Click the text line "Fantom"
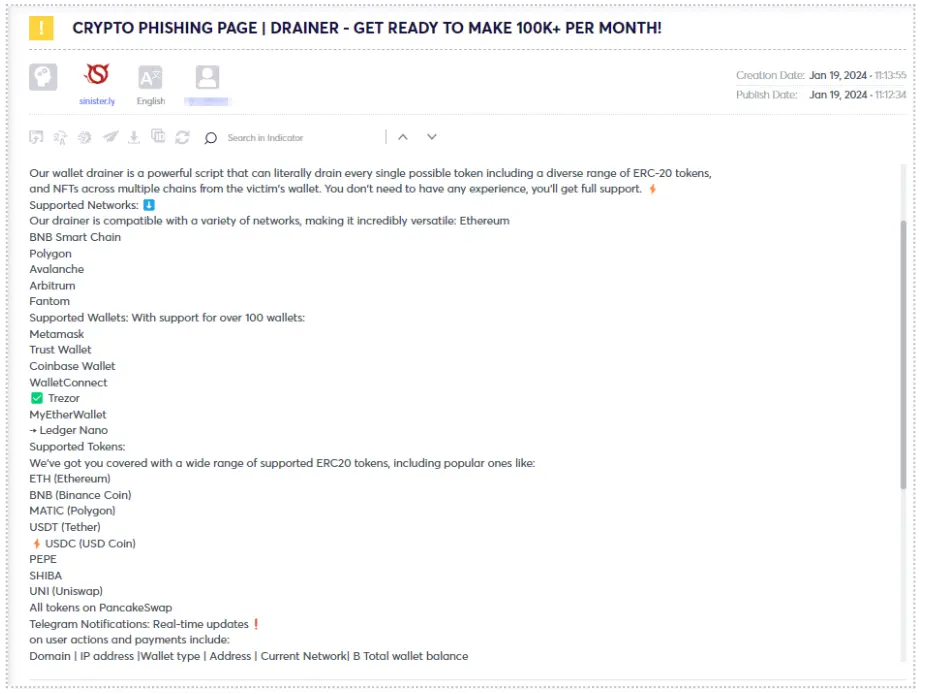Screen dimensions: 925x694 tap(50, 301)
